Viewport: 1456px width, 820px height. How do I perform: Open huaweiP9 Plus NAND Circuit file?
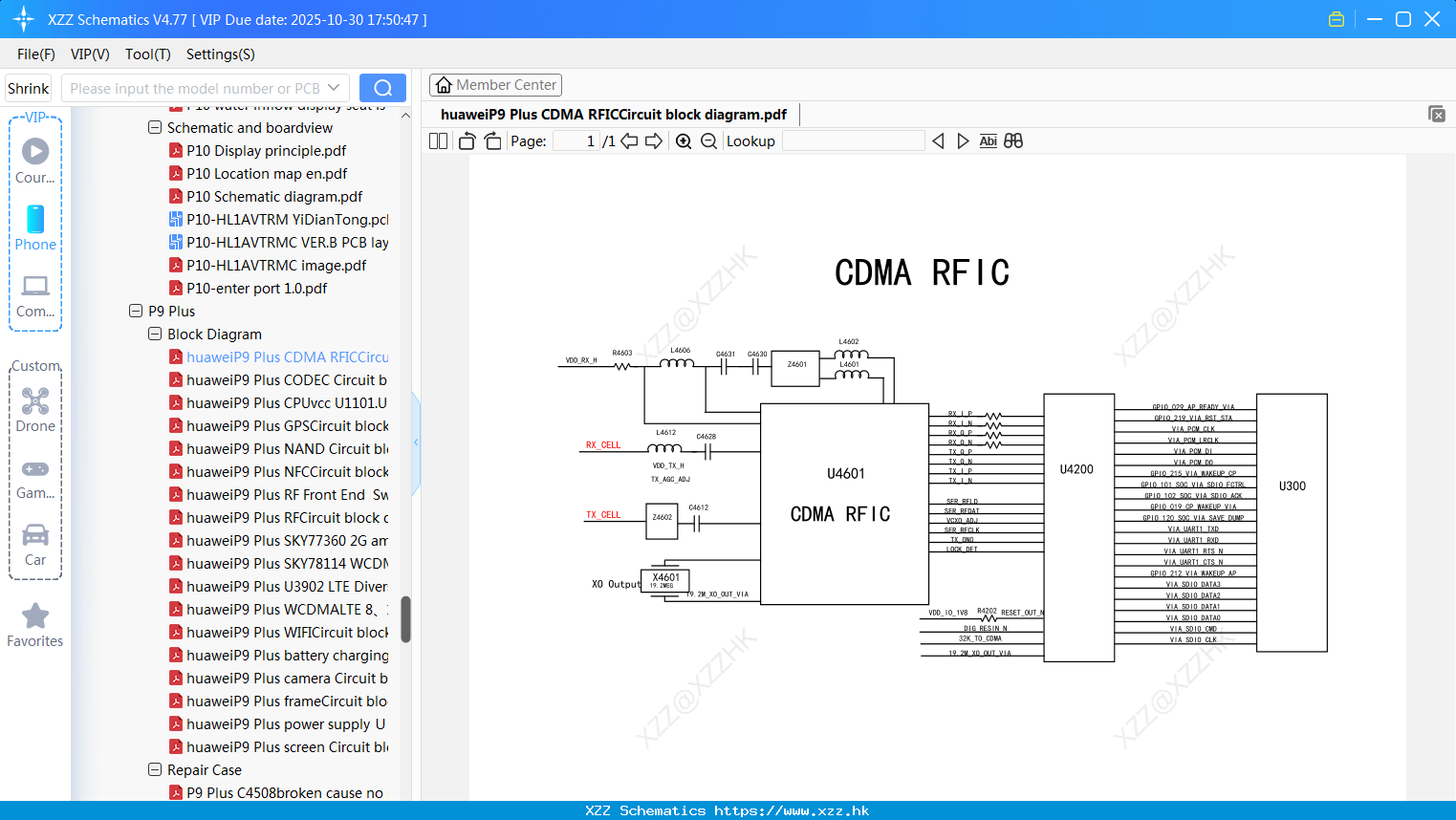[x=279, y=448]
